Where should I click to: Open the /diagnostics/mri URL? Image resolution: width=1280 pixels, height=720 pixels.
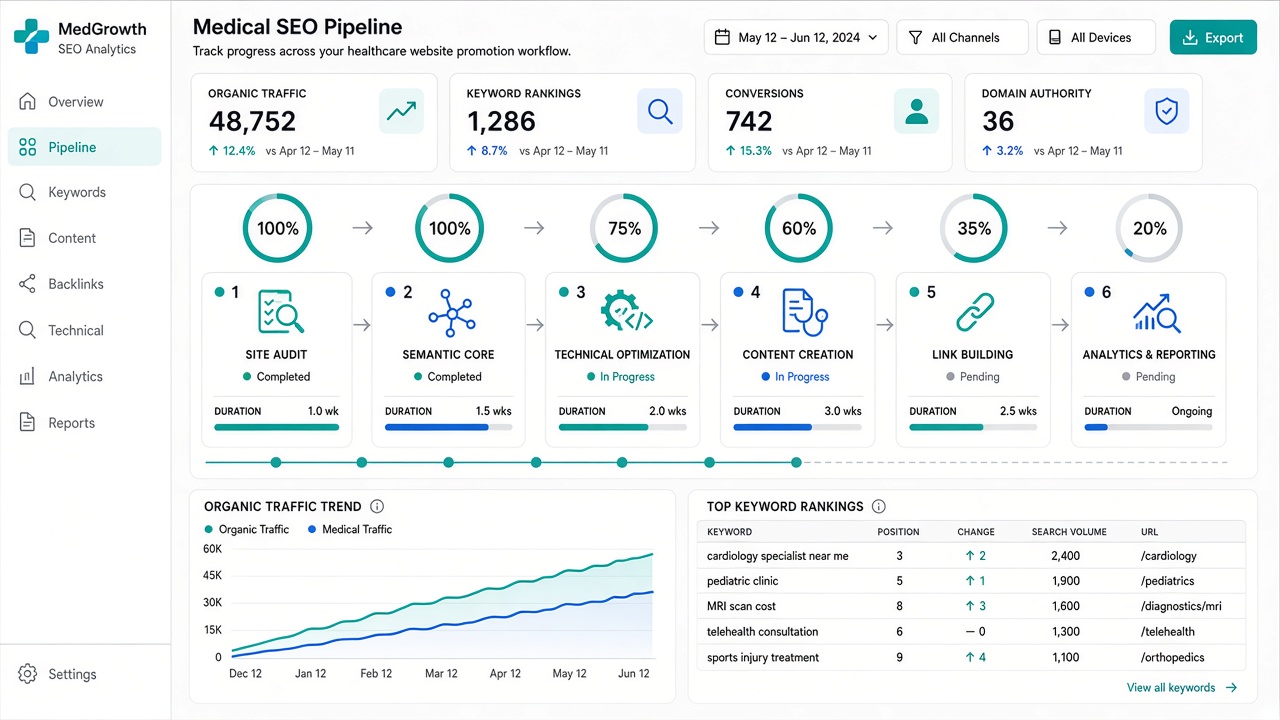tap(1181, 606)
